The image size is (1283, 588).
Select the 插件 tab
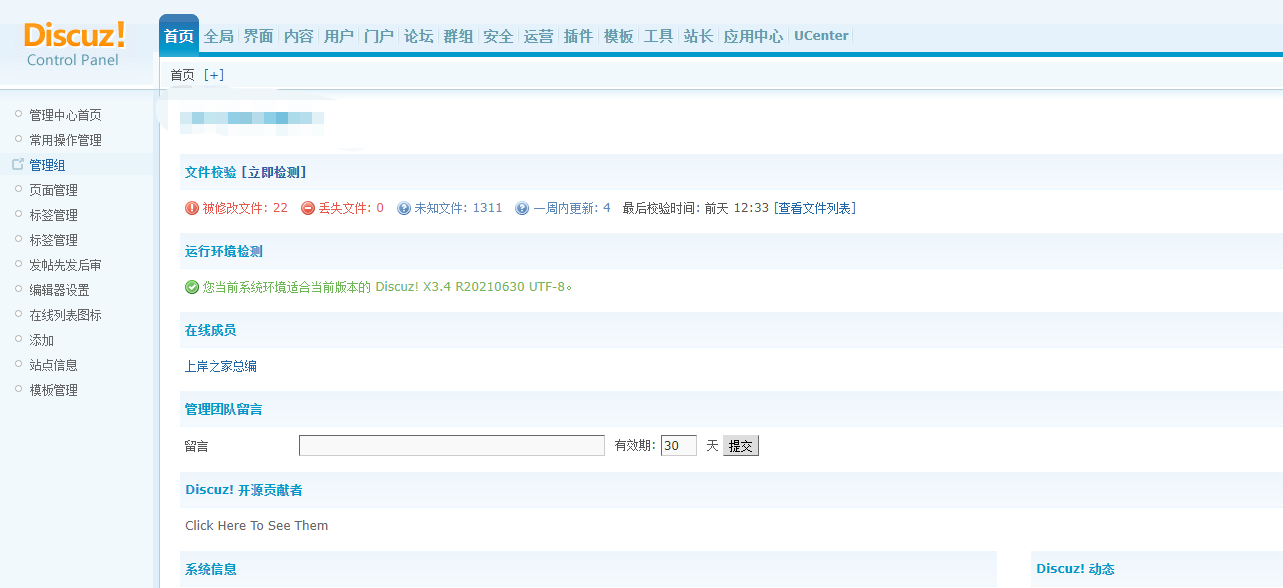[x=578, y=34]
